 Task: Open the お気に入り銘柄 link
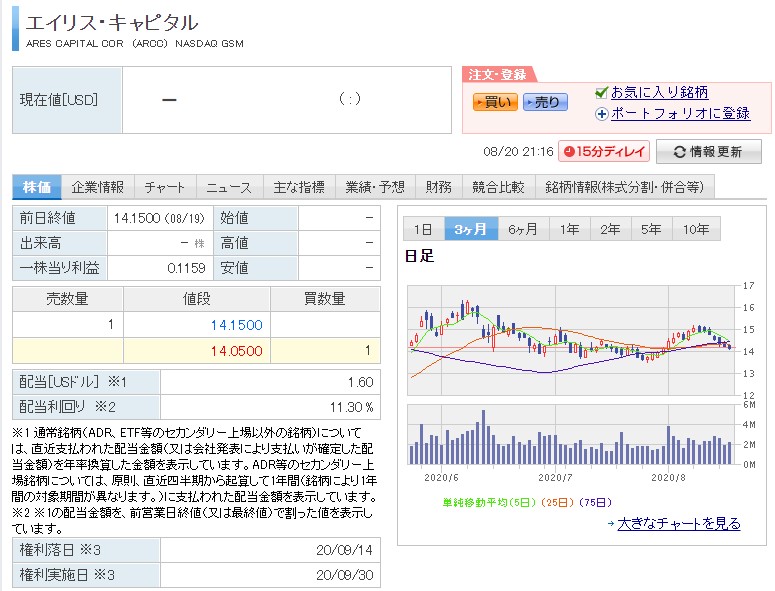tap(659, 92)
